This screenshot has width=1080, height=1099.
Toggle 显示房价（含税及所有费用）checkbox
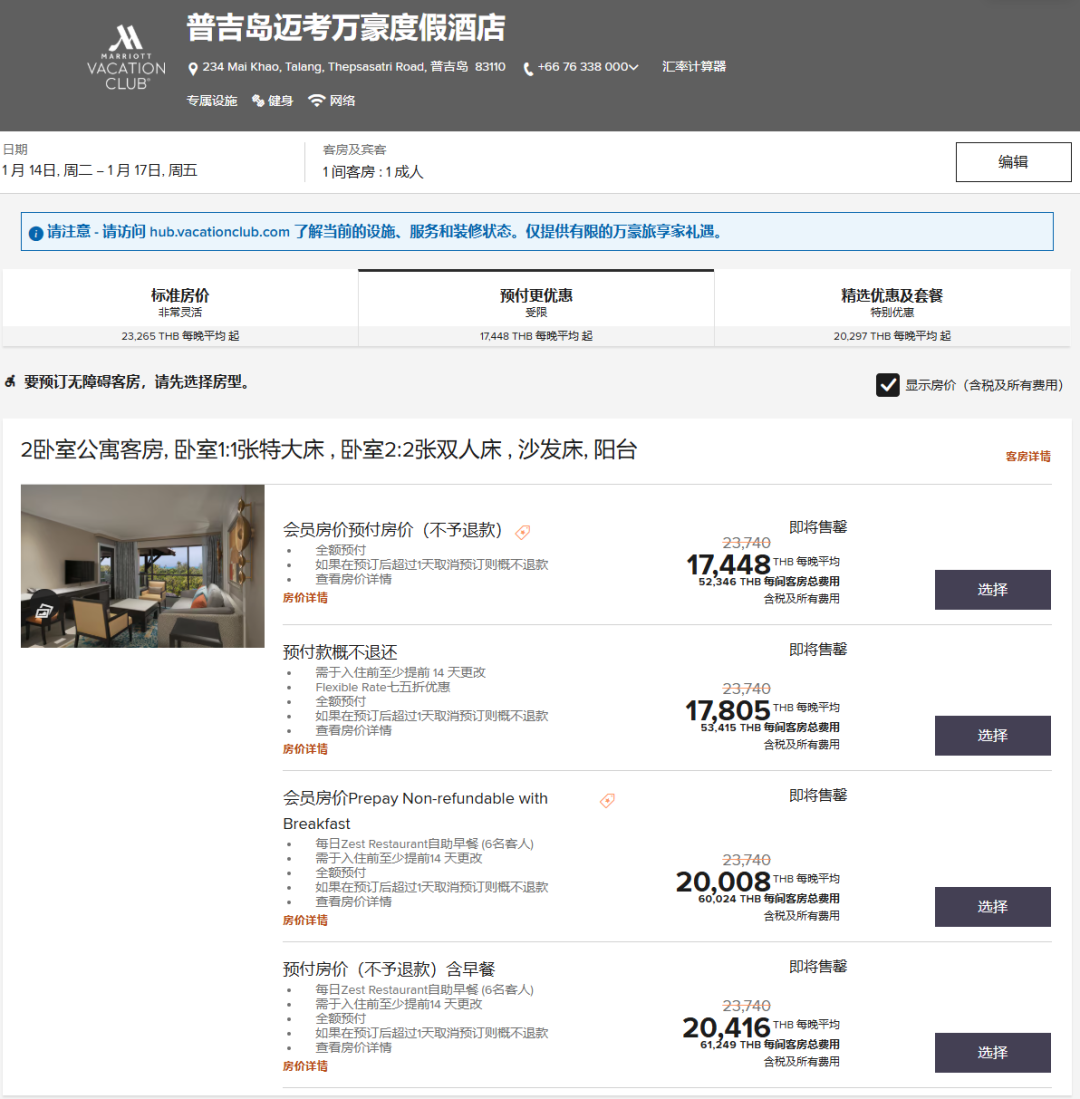[887, 385]
